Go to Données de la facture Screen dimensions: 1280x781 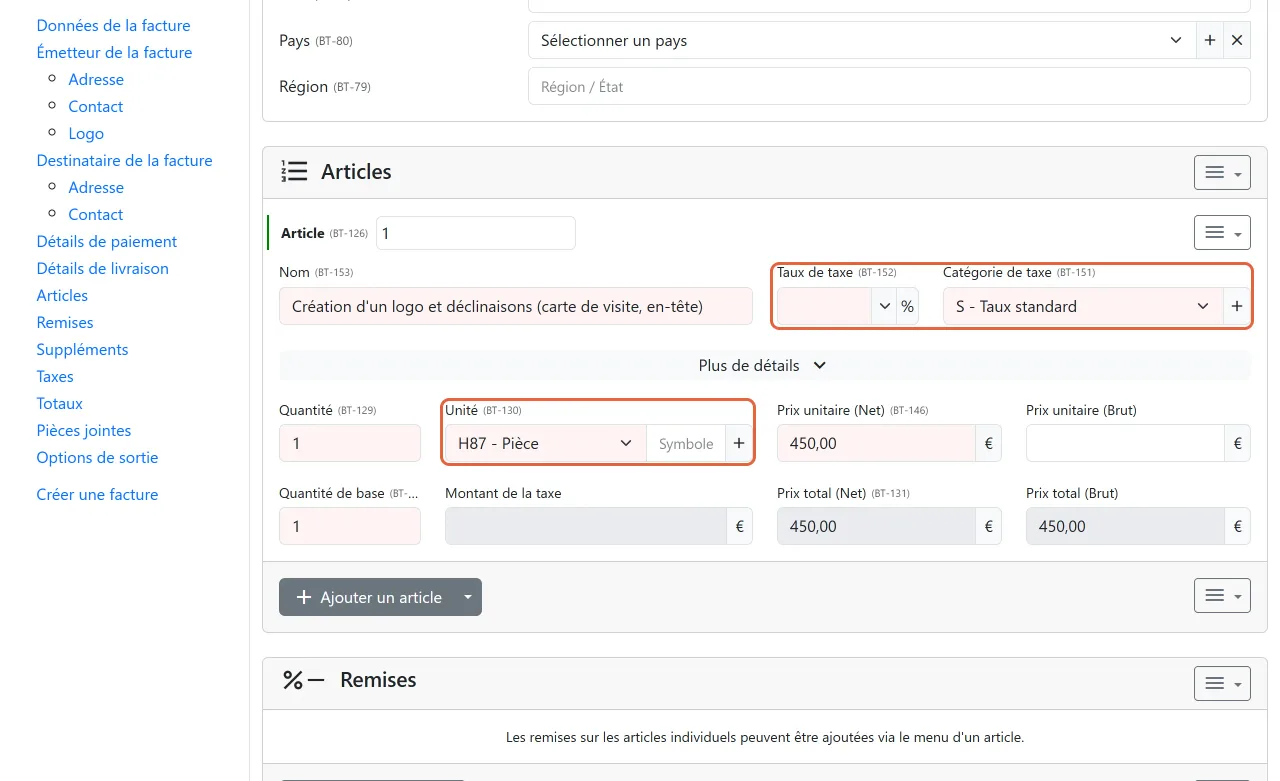113,25
